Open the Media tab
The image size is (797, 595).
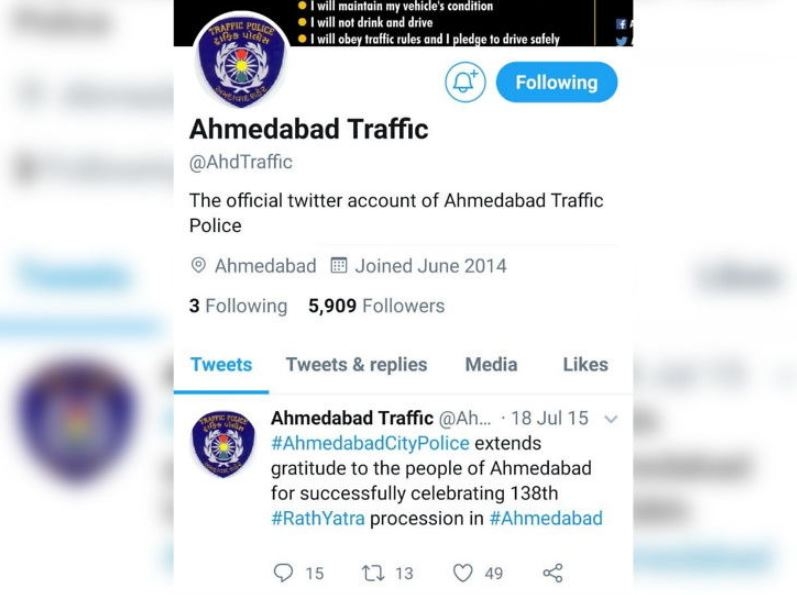(491, 365)
